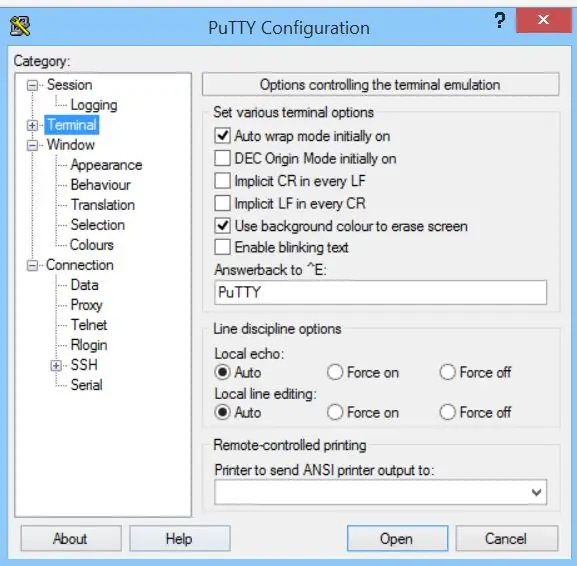The height and width of the screenshot is (566, 577).
Task: Select the Connection category
Action: (x=79, y=265)
